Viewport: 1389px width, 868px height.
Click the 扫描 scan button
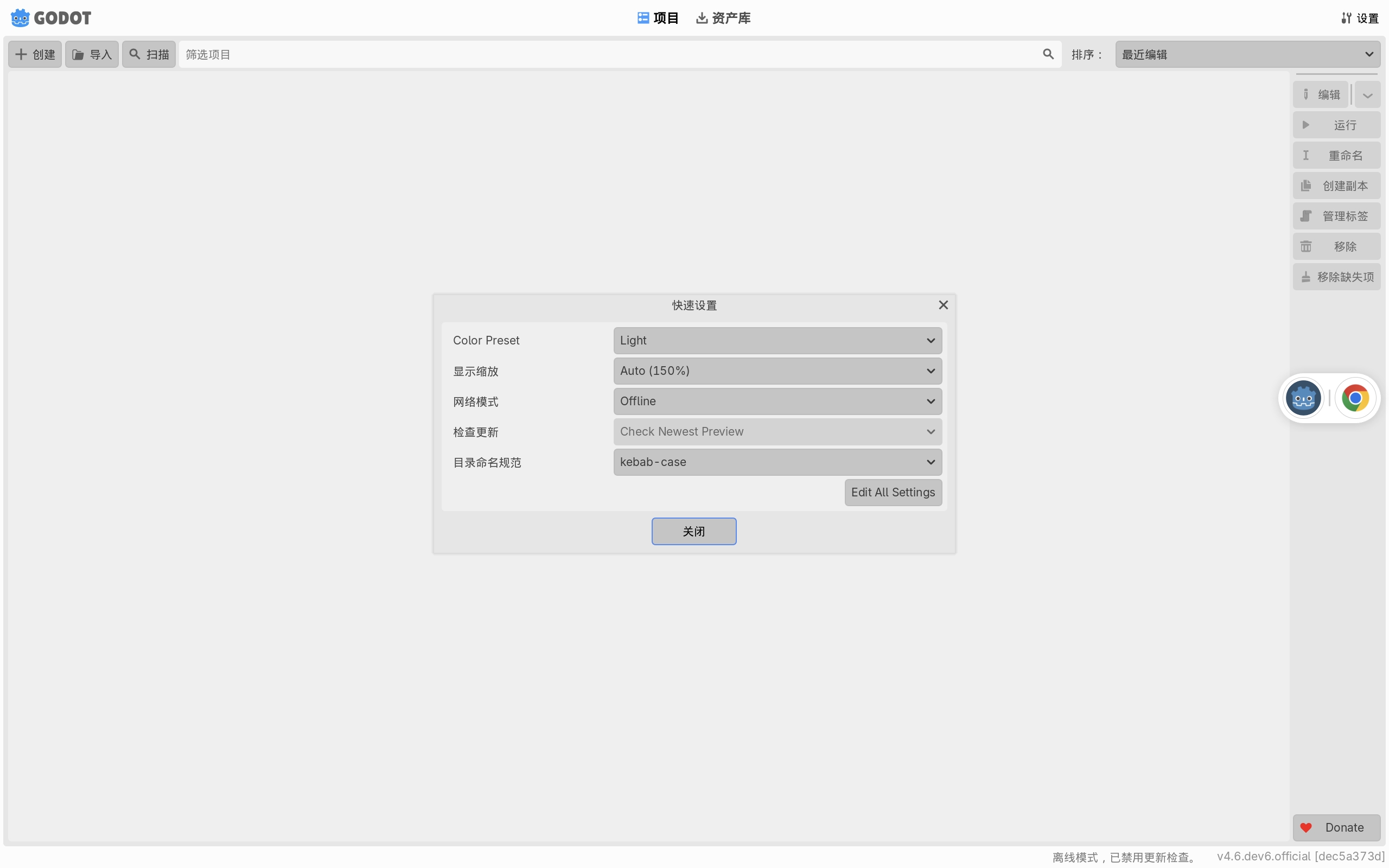pyautogui.click(x=149, y=55)
